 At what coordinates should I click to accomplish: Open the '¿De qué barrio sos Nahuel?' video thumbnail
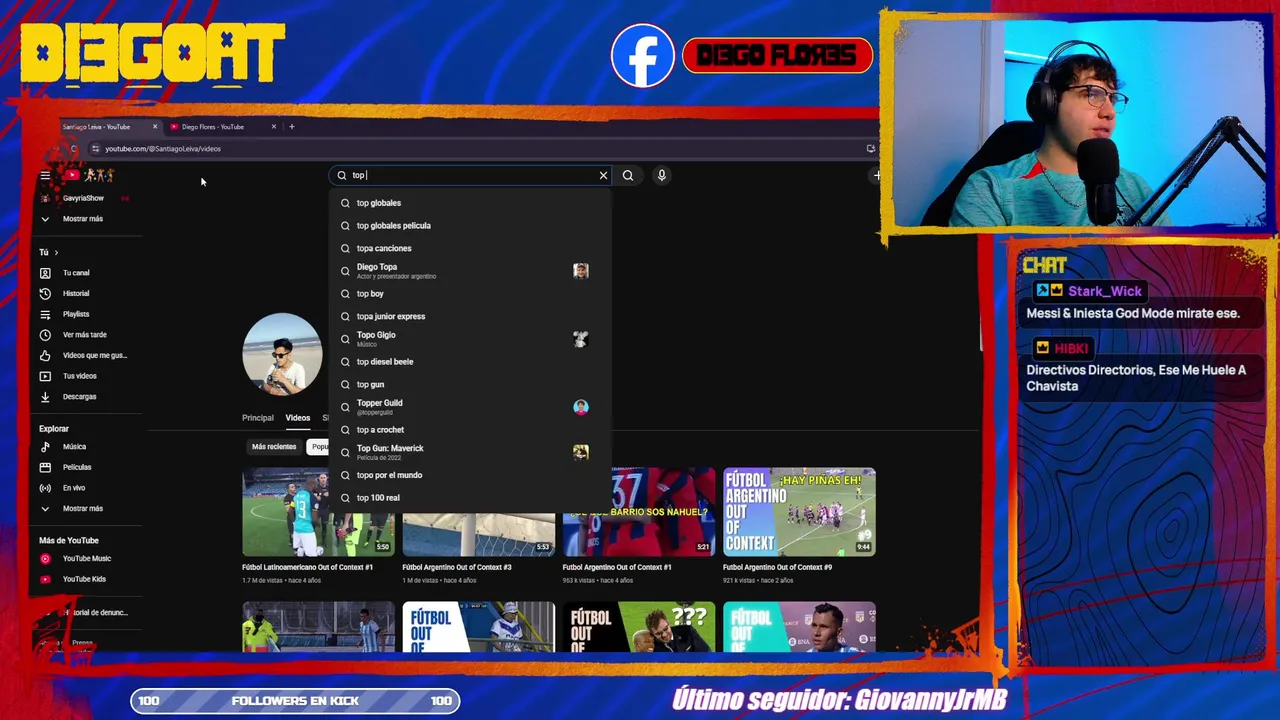click(639, 512)
